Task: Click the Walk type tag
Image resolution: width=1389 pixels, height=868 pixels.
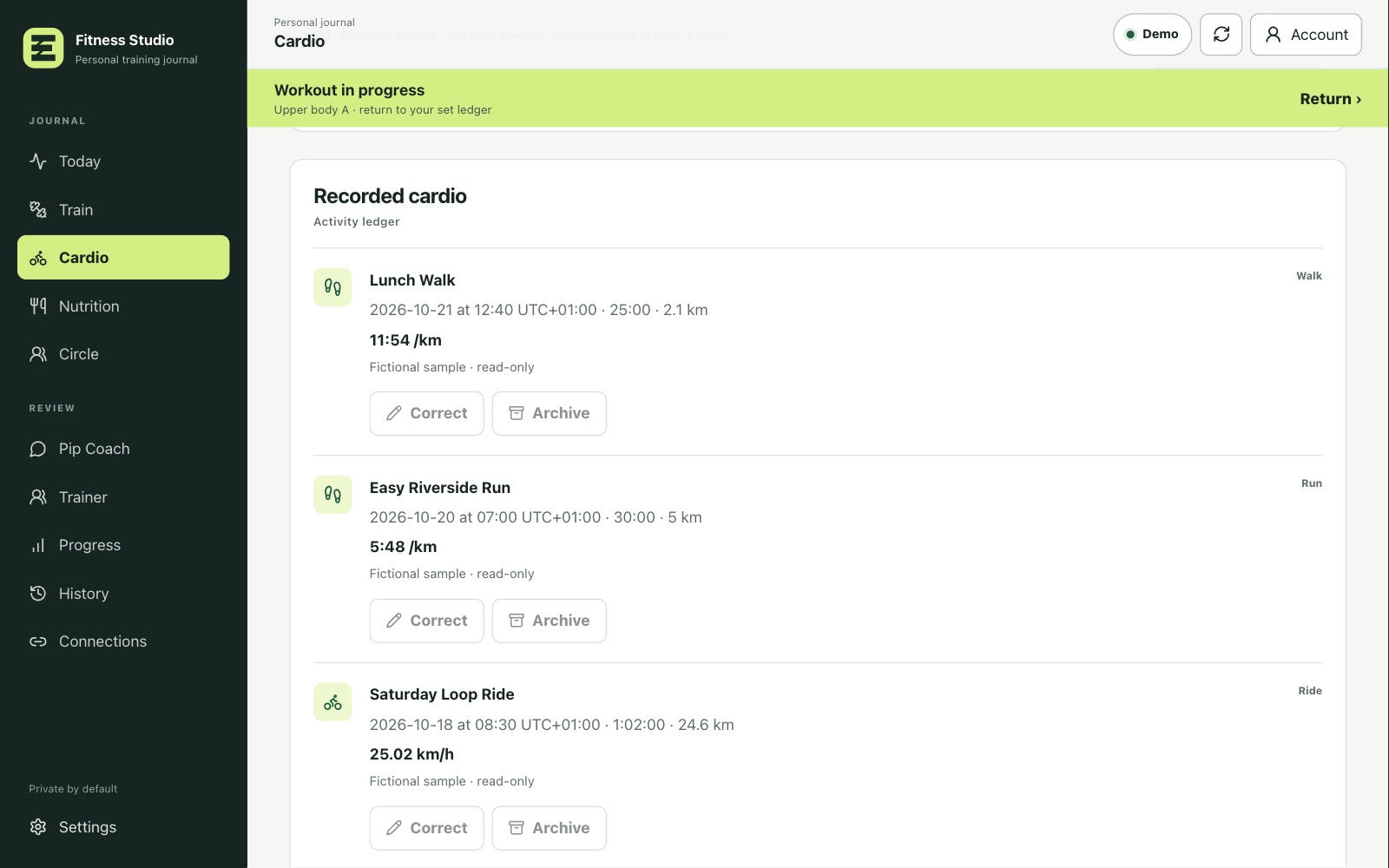Action: 1309,276
